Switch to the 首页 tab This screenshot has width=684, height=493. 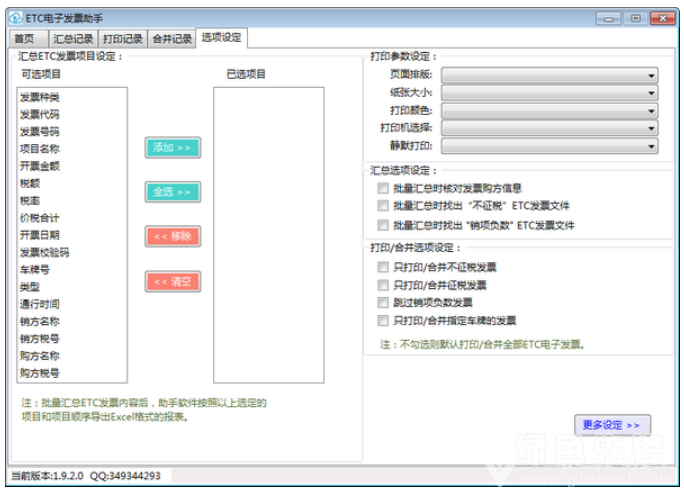pyautogui.click(x=28, y=39)
